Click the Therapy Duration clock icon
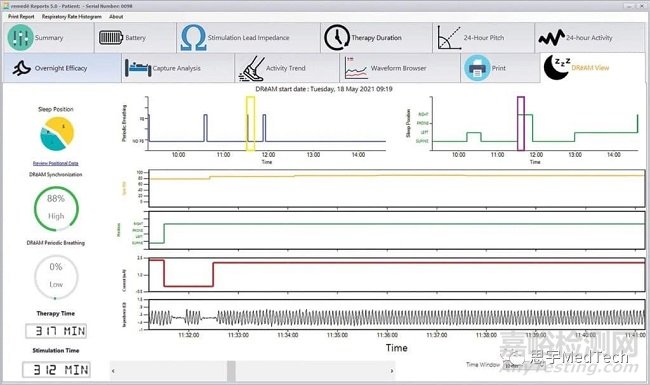Image resolution: width=650 pixels, height=385 pixels. [x=337, y=38]
